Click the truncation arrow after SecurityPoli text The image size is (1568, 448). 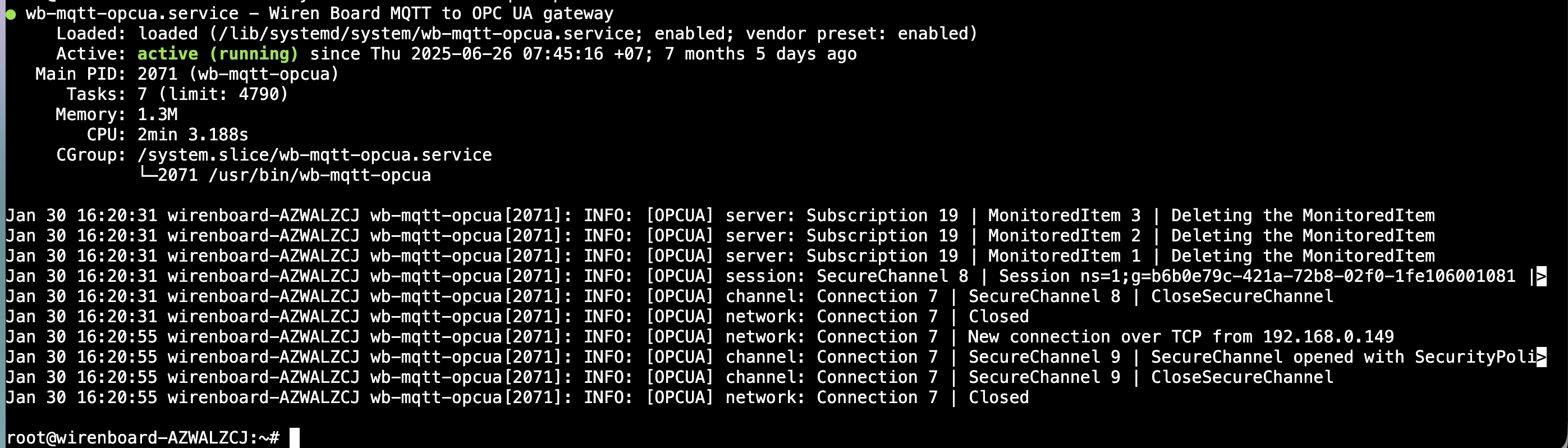(1541, 357)
